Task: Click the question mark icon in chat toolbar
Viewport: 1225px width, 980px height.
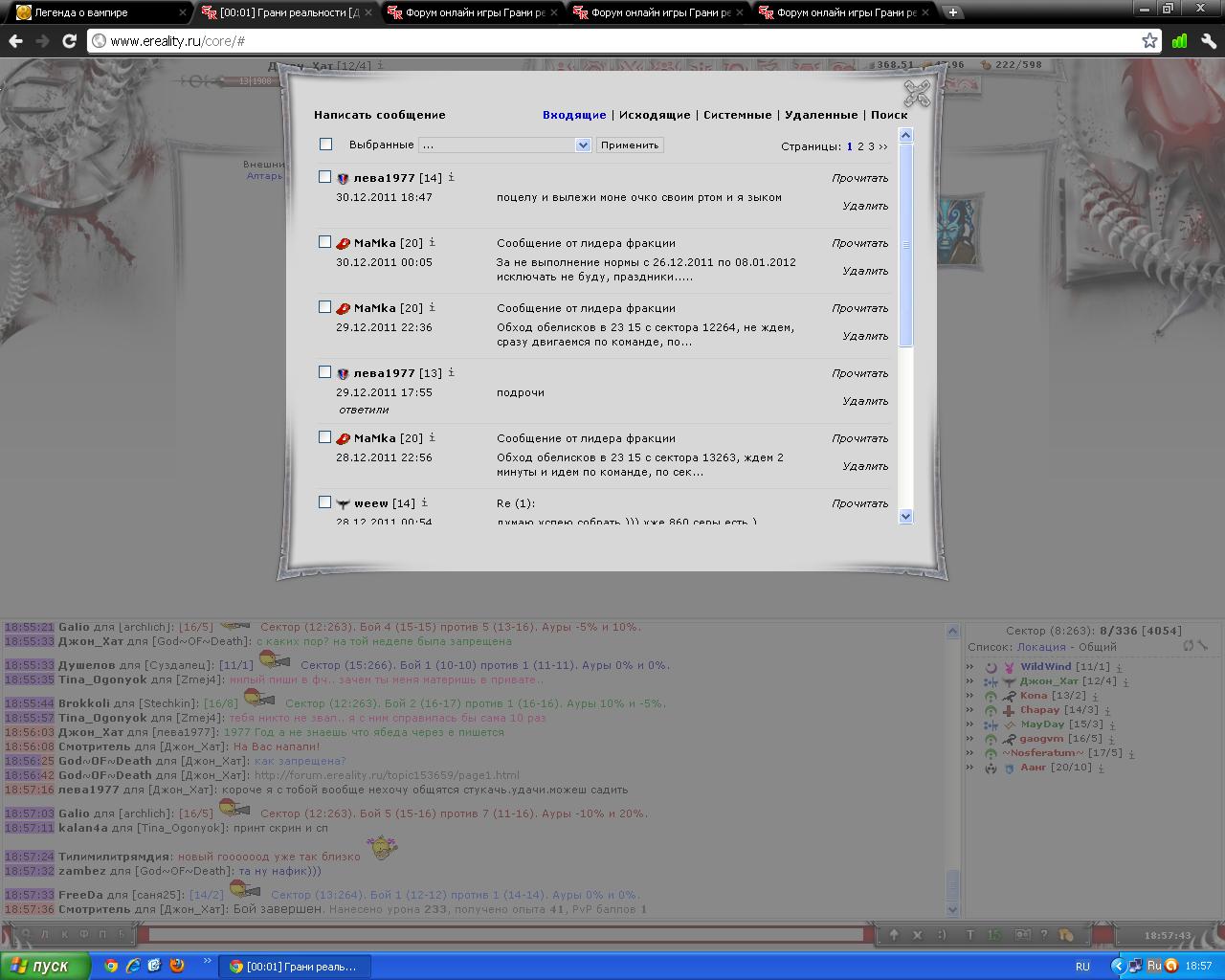Action: pyautogui.click(x=1044, y=935)
